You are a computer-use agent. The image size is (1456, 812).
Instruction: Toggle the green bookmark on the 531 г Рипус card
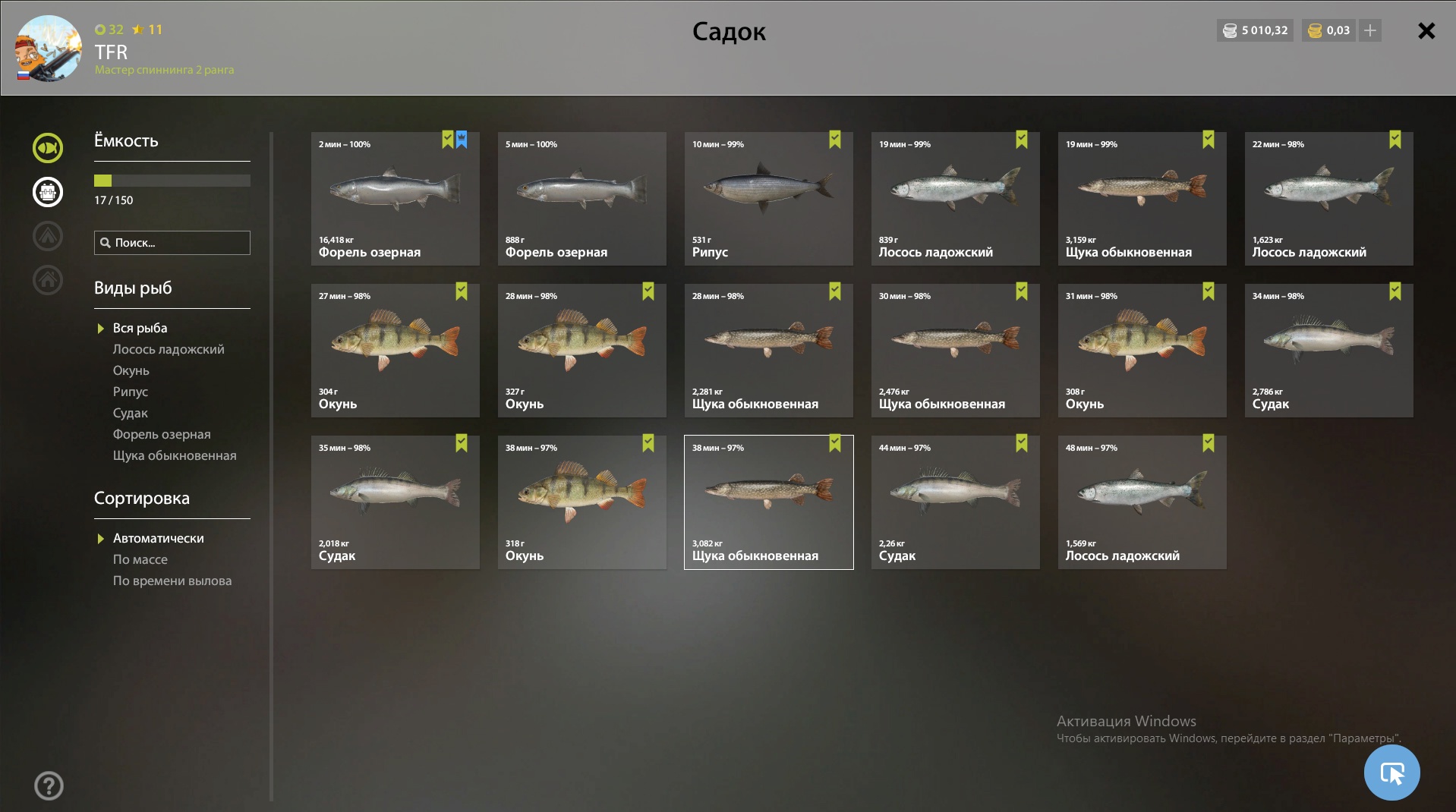(835, 140)
